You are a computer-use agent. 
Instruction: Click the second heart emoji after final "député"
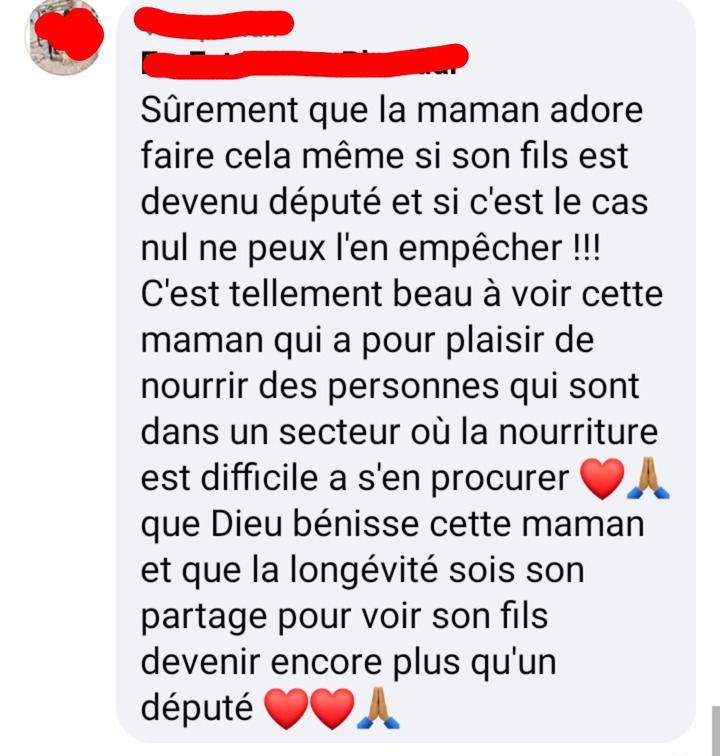(331, 708)
